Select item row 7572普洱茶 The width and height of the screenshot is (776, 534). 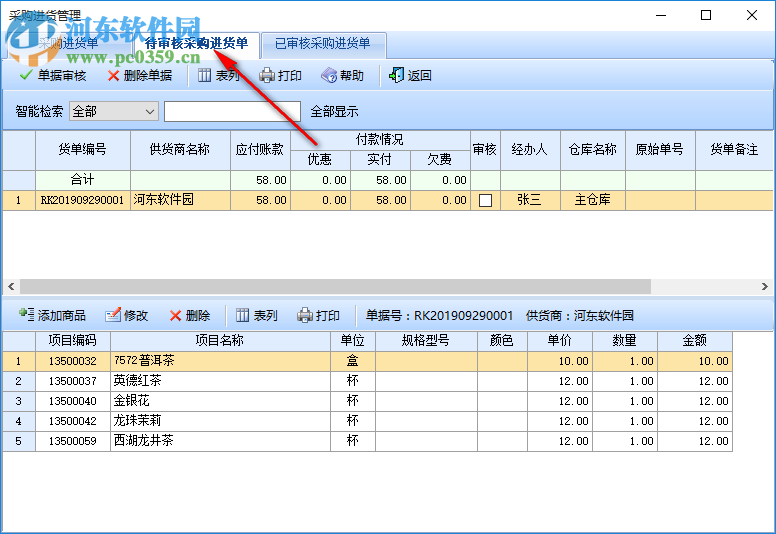click(367, 361)
